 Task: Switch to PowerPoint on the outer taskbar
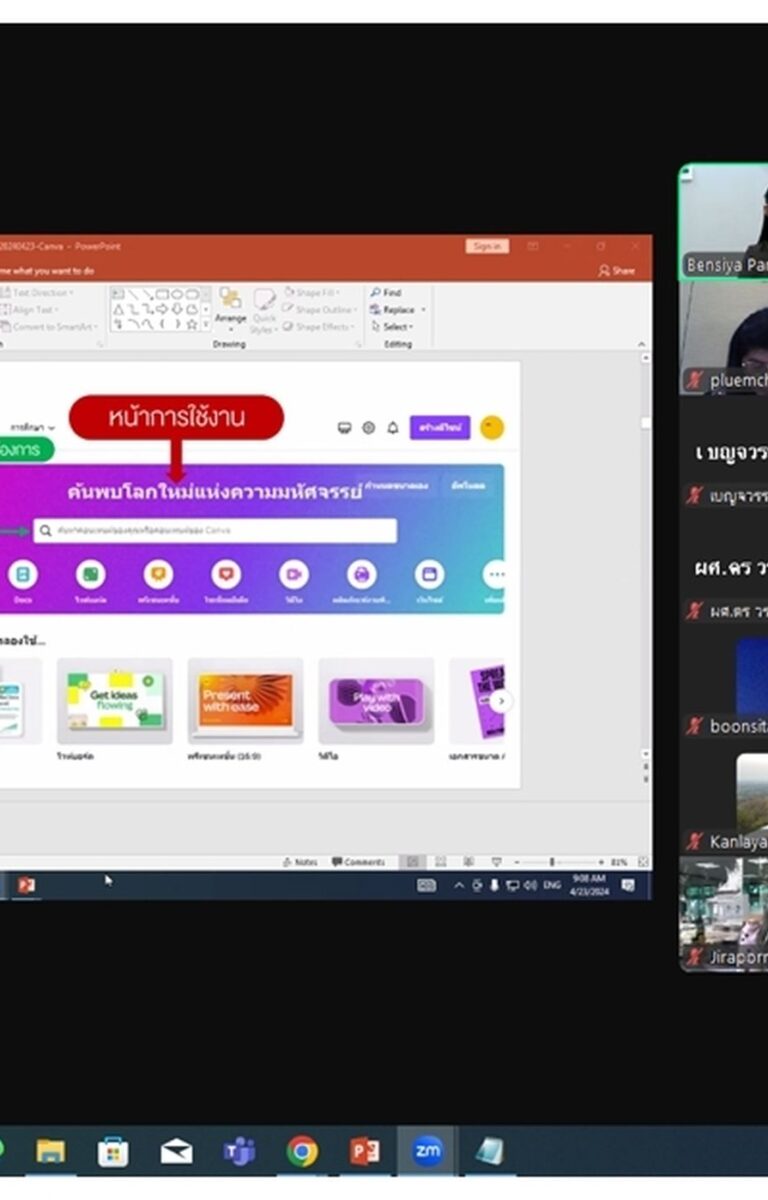(365, 1152)
